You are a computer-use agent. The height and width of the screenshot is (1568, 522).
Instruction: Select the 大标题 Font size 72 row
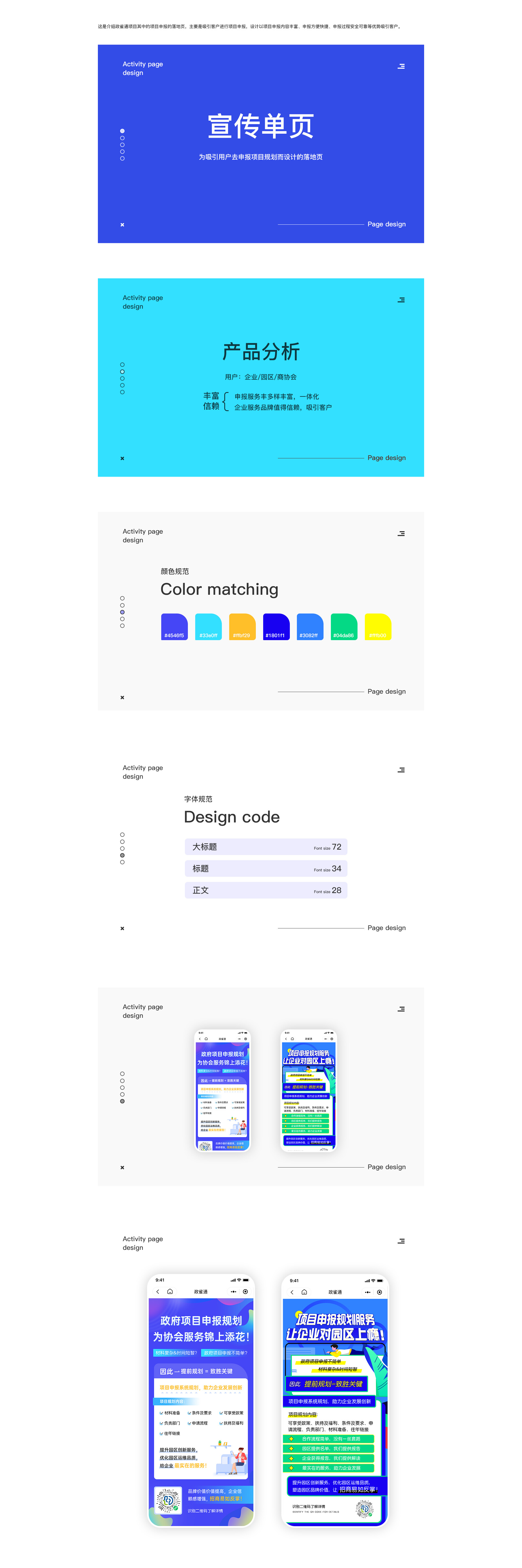coord(266,847)
